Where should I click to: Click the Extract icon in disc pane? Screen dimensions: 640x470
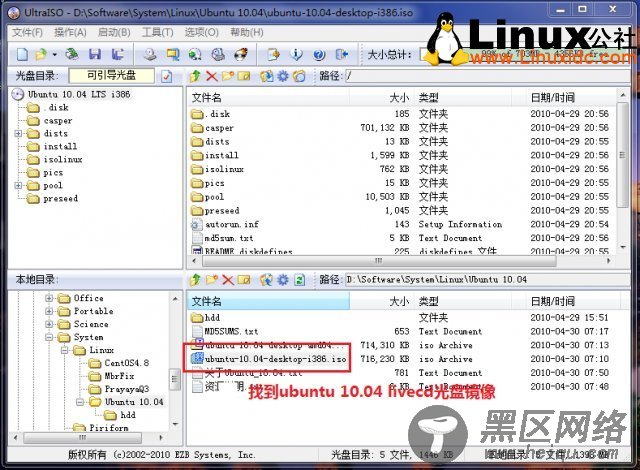(x=267, y=76)
